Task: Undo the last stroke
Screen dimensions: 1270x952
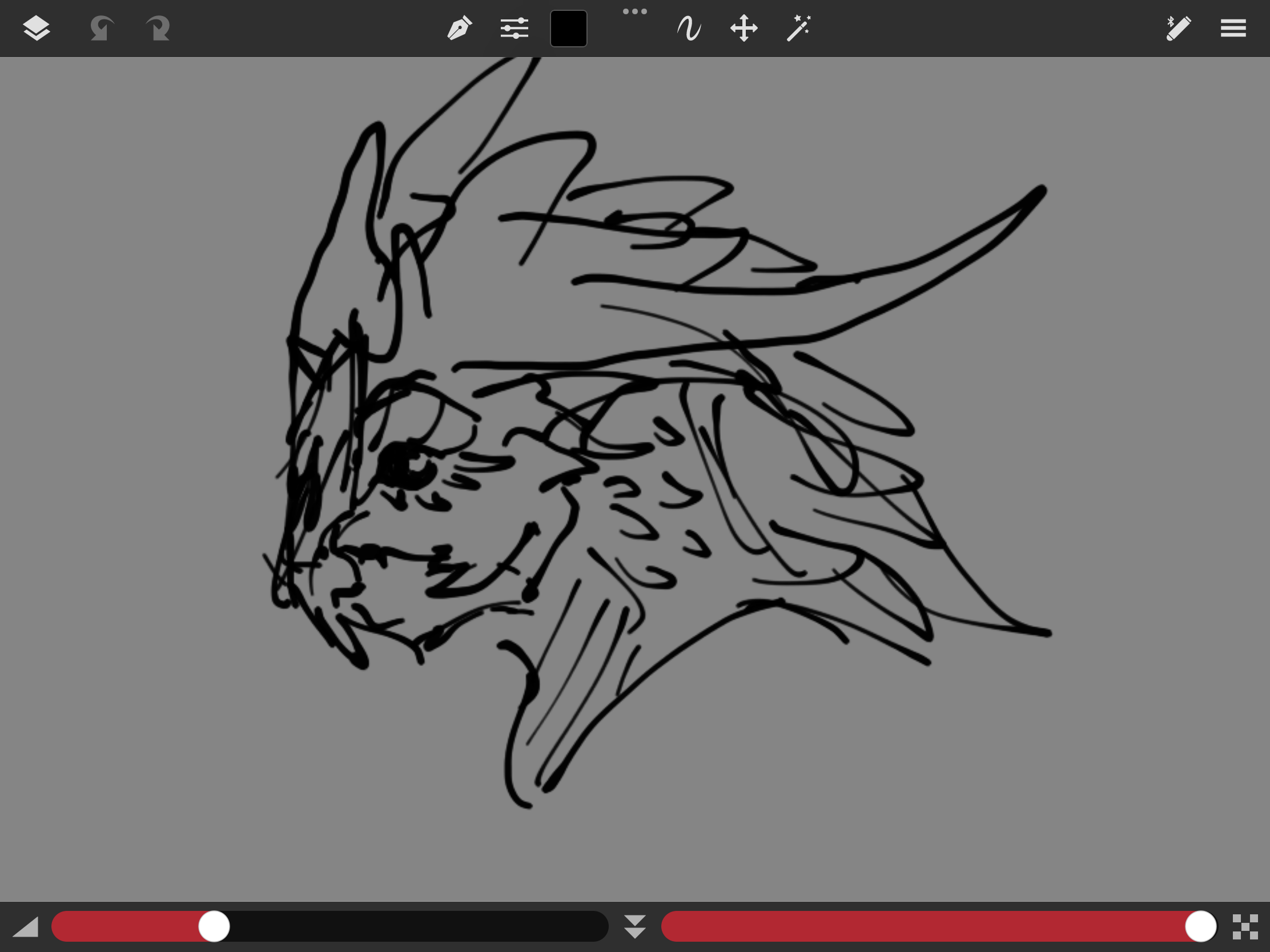Action: pyautogui.click(x=102, y=28)
